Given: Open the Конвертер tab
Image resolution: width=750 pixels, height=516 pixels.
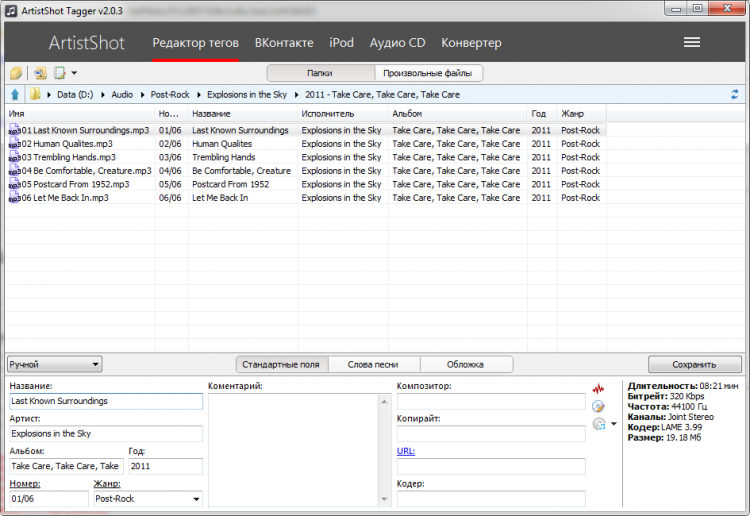Looking at the screenshot, I should [x=471, y=43].
